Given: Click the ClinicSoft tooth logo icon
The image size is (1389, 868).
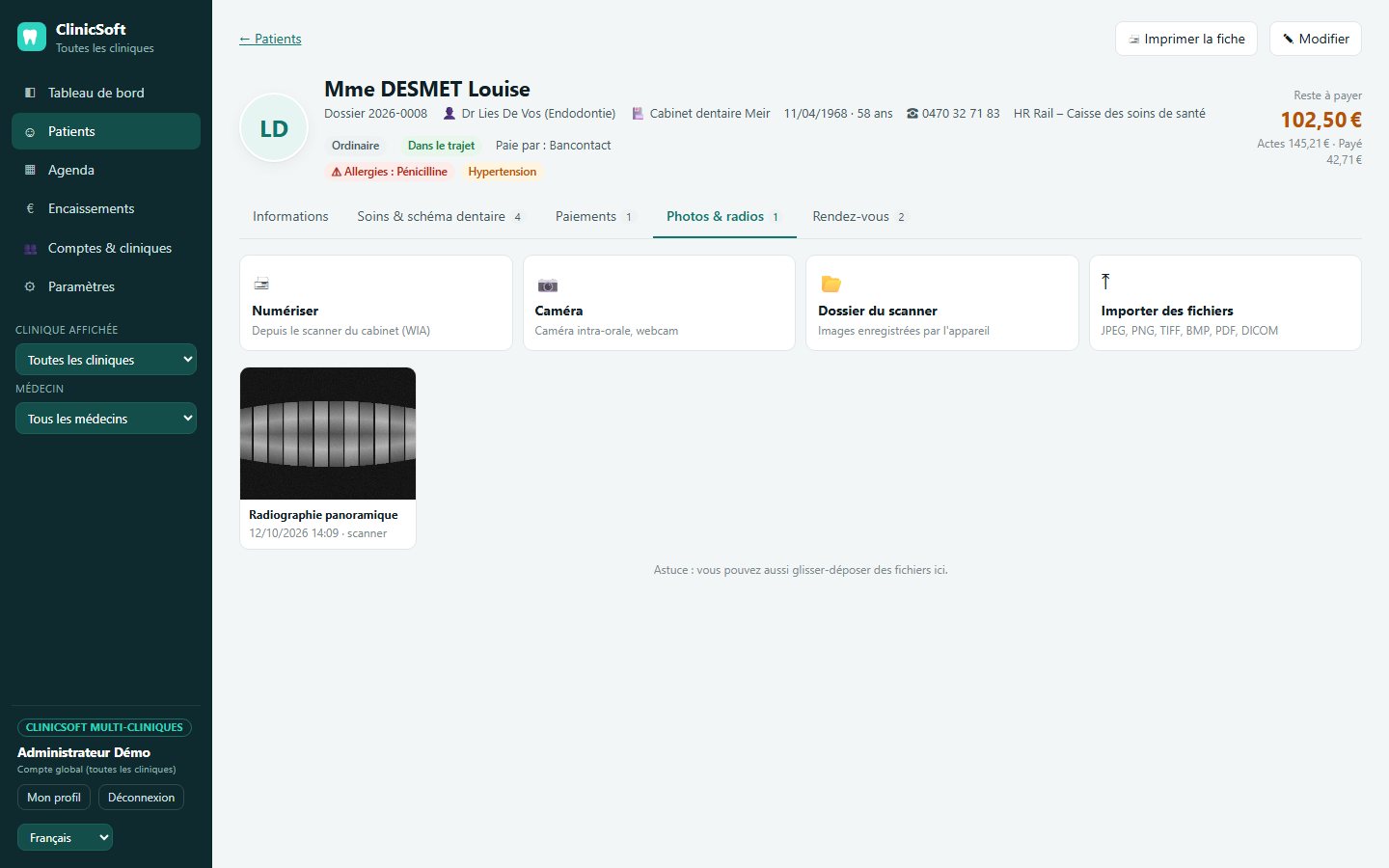Looking at the screenshot, I should pyautogui.click(x=32, y=38).
